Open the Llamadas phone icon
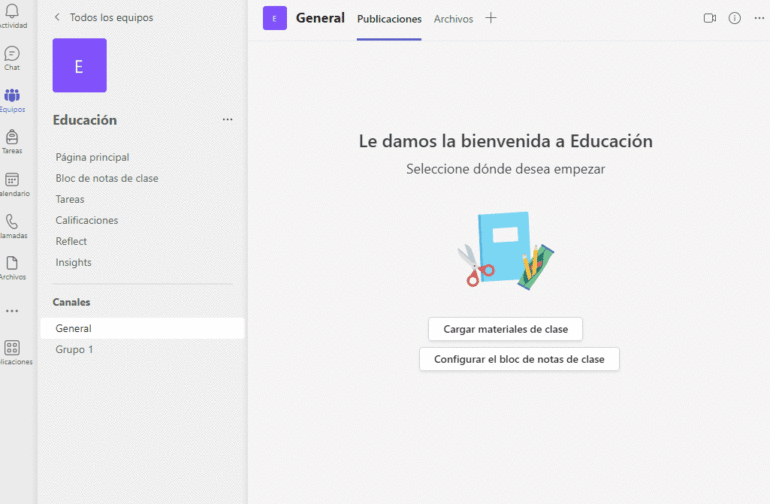 pyautogui.click(x=12, y=222)
